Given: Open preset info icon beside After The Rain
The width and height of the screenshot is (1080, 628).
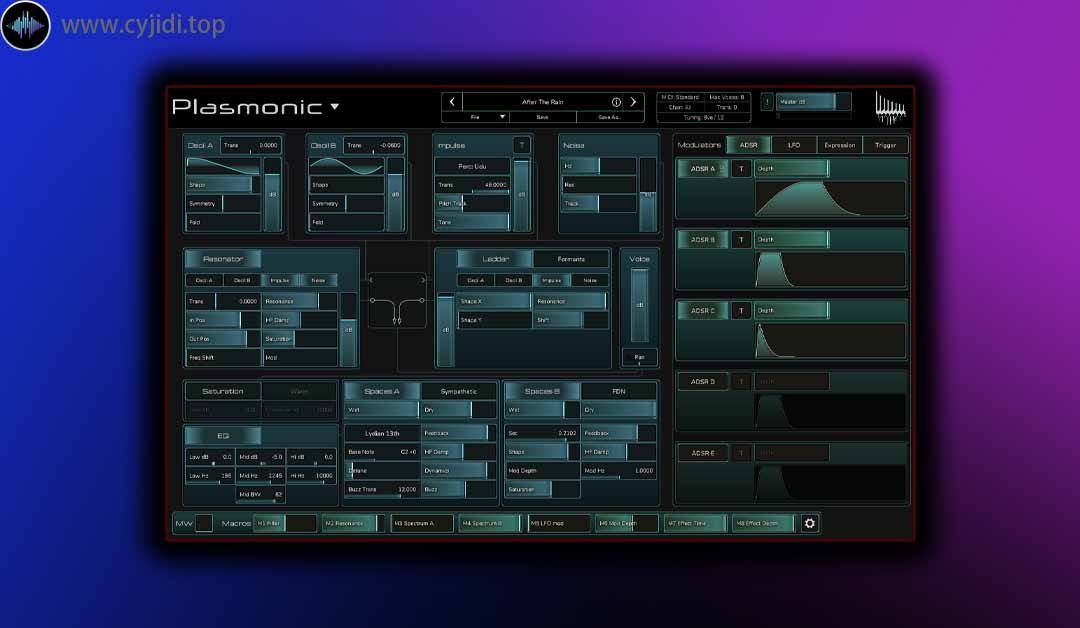Looking at the screenshot, I should click(x=616, y=102).
